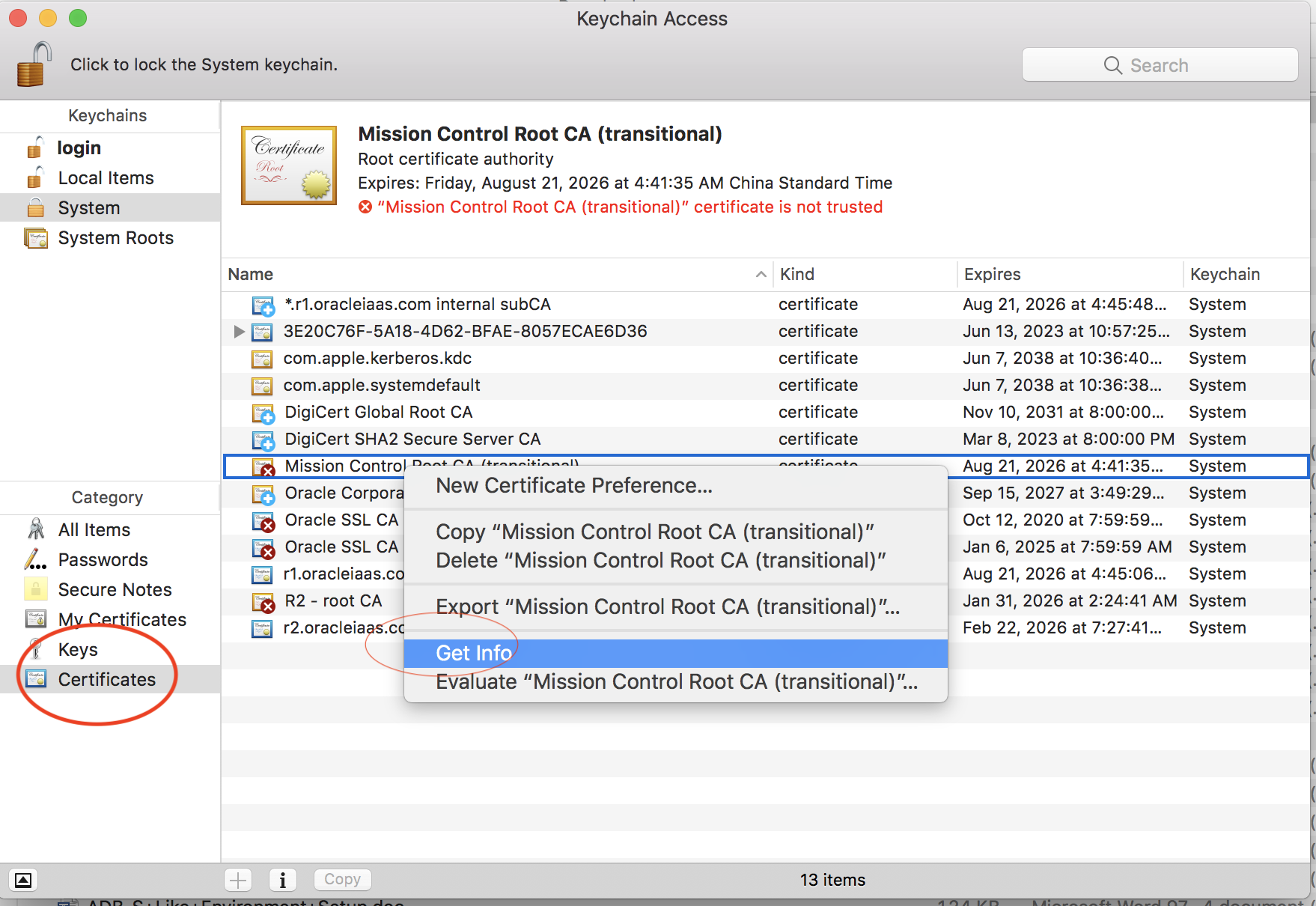Viewport: 1316px width, 906px height.
Task: Collapse the keychains panel via bottom-left button
Action: point(23,880)
